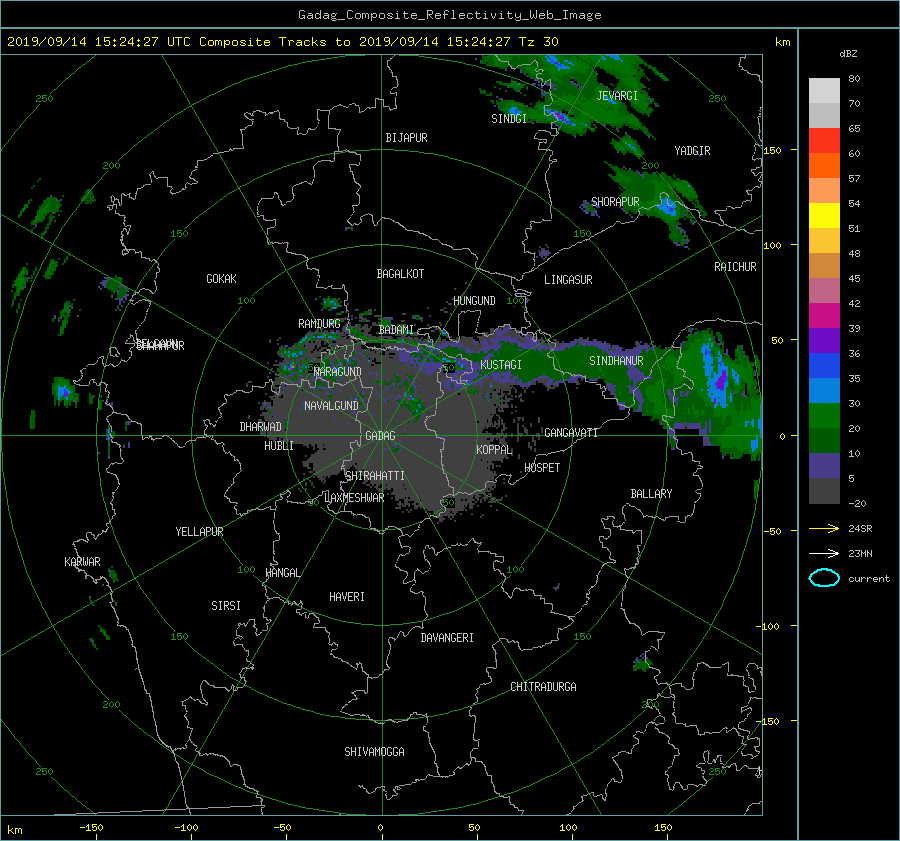Click the yellow 'km' label in the bottom-left corner
Viewport: 900px width, 841px height.
click(x=14, y=830)
